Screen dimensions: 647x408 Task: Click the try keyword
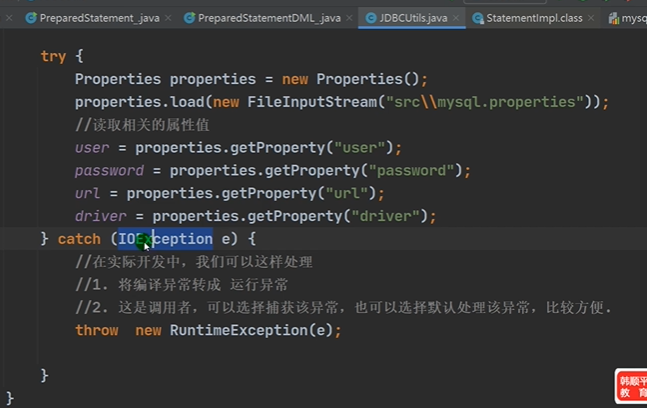click(53, 56)
